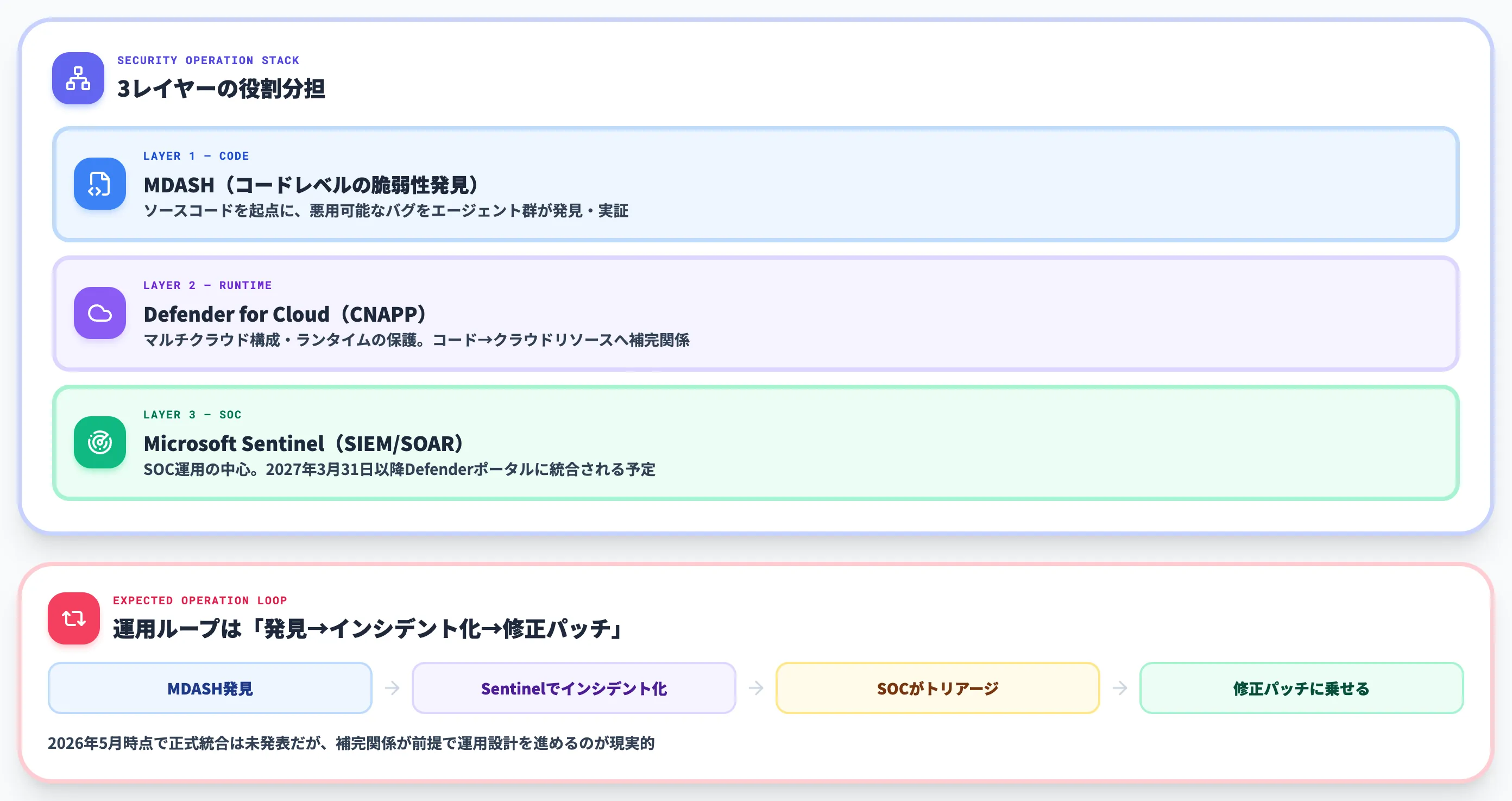Click the LAYER 2 – RUNTIME label
The width and height of the screenshot is (1512, 801).
pyautogui.click(x=208, y=285)
